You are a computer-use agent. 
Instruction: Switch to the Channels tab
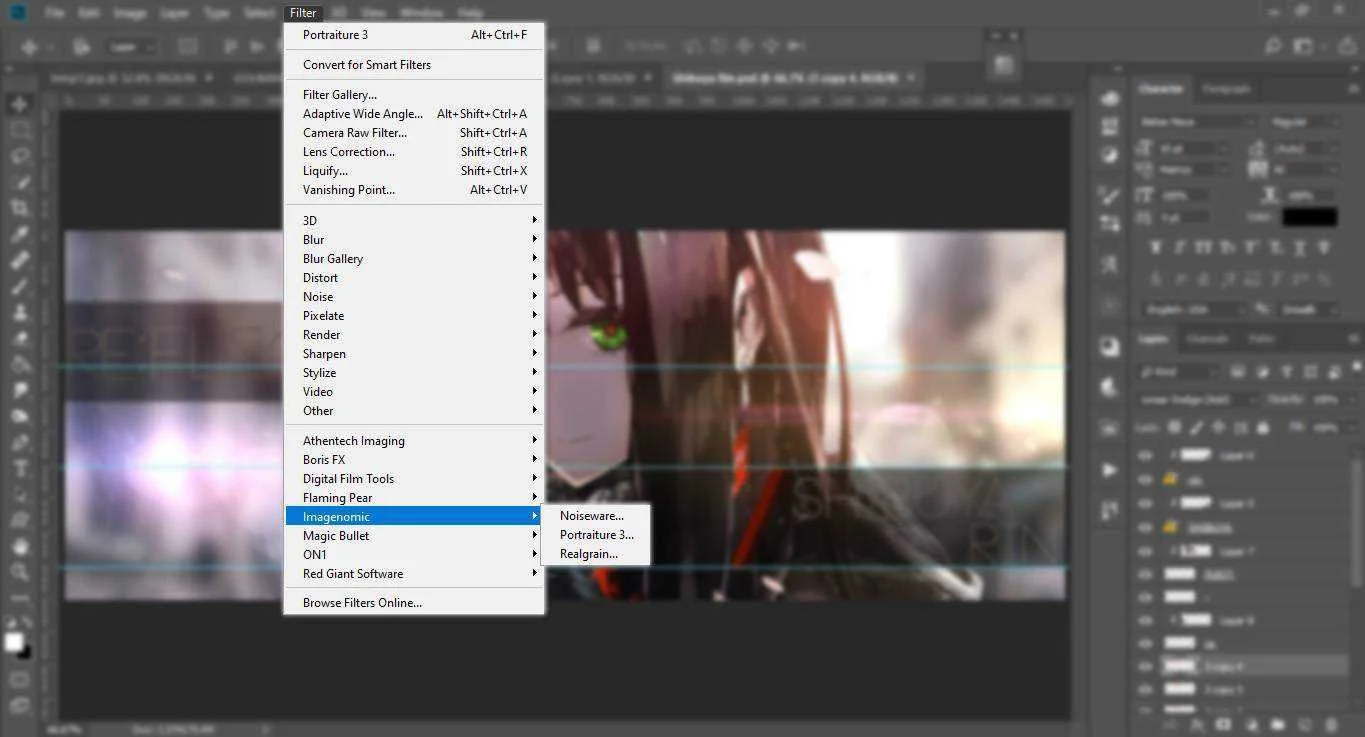[1206, 340]
